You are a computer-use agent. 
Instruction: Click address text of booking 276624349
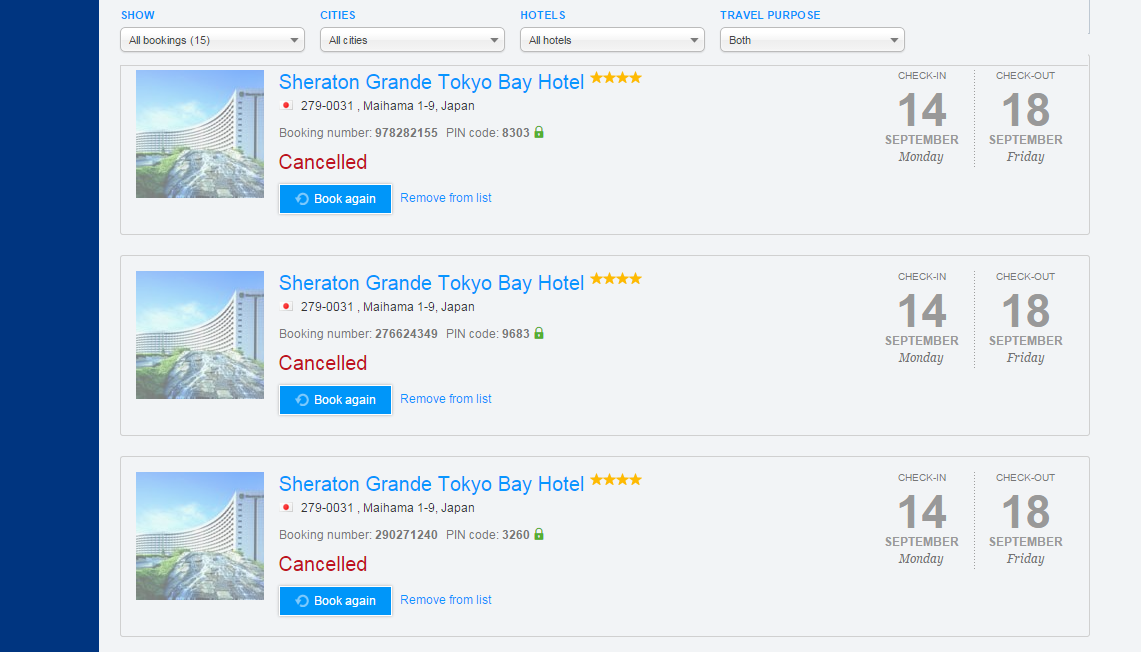tap(388, 306)
